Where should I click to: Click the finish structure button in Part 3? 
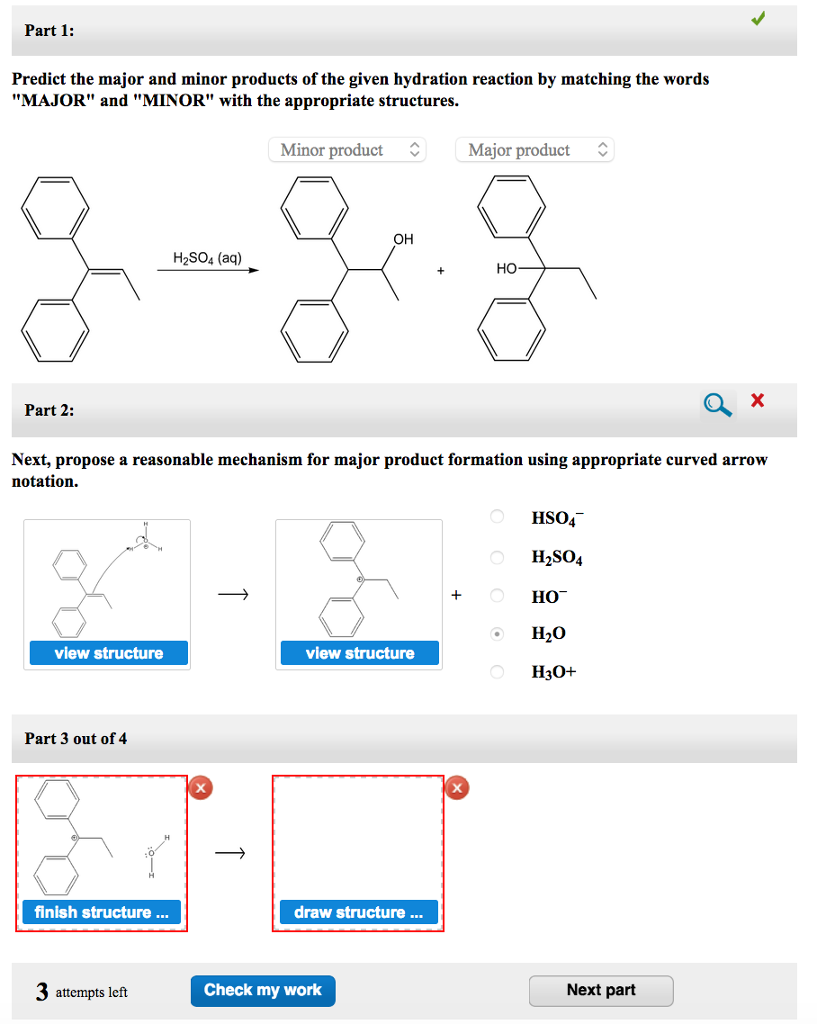tap(100, 911)
